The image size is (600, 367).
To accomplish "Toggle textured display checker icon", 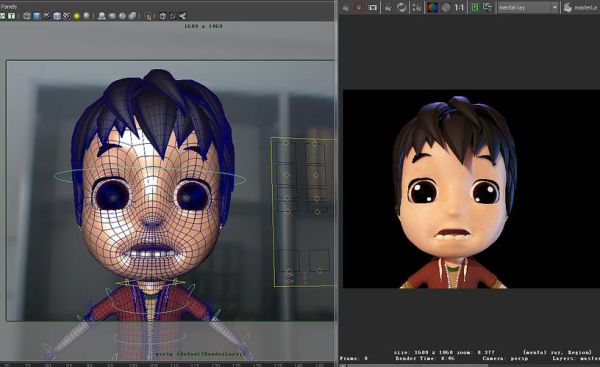I will click(67, 16).
